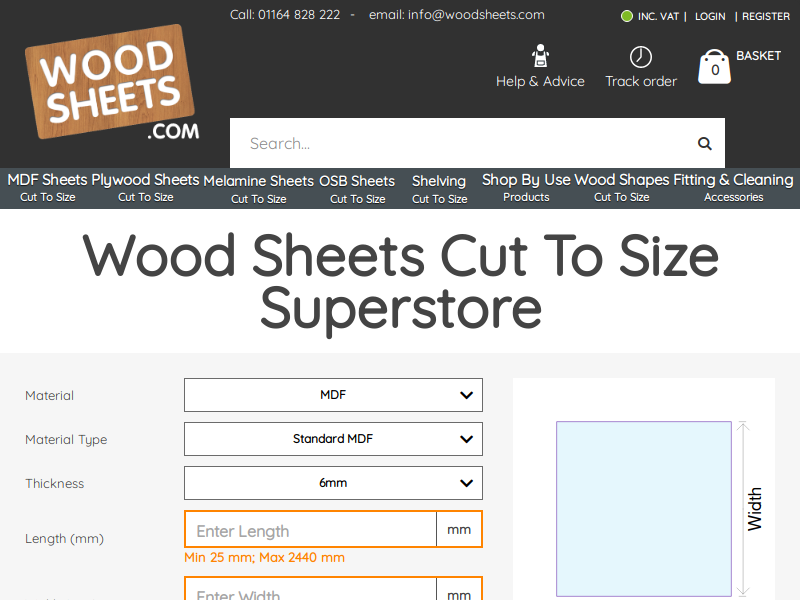Open the Material dropdown showing MDF
800x600 pixels.
pos(333,395)
